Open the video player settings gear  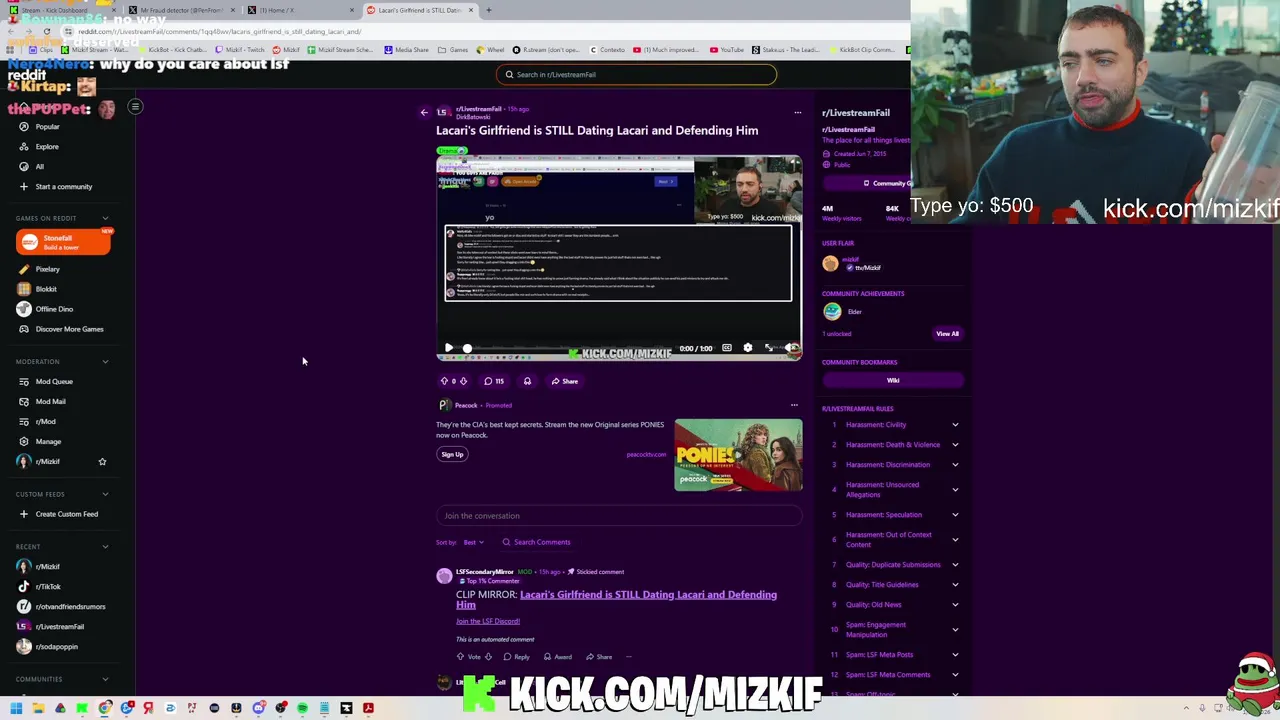[747, 348]
